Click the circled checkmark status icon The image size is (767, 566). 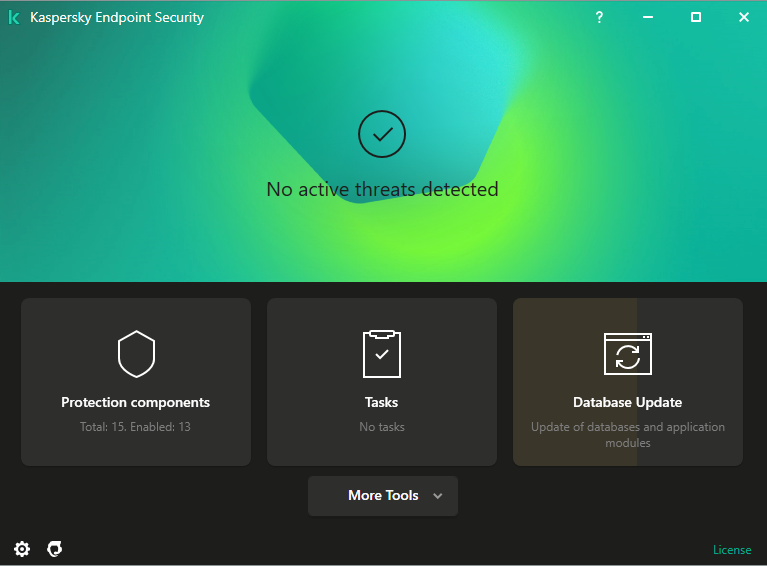382,134
